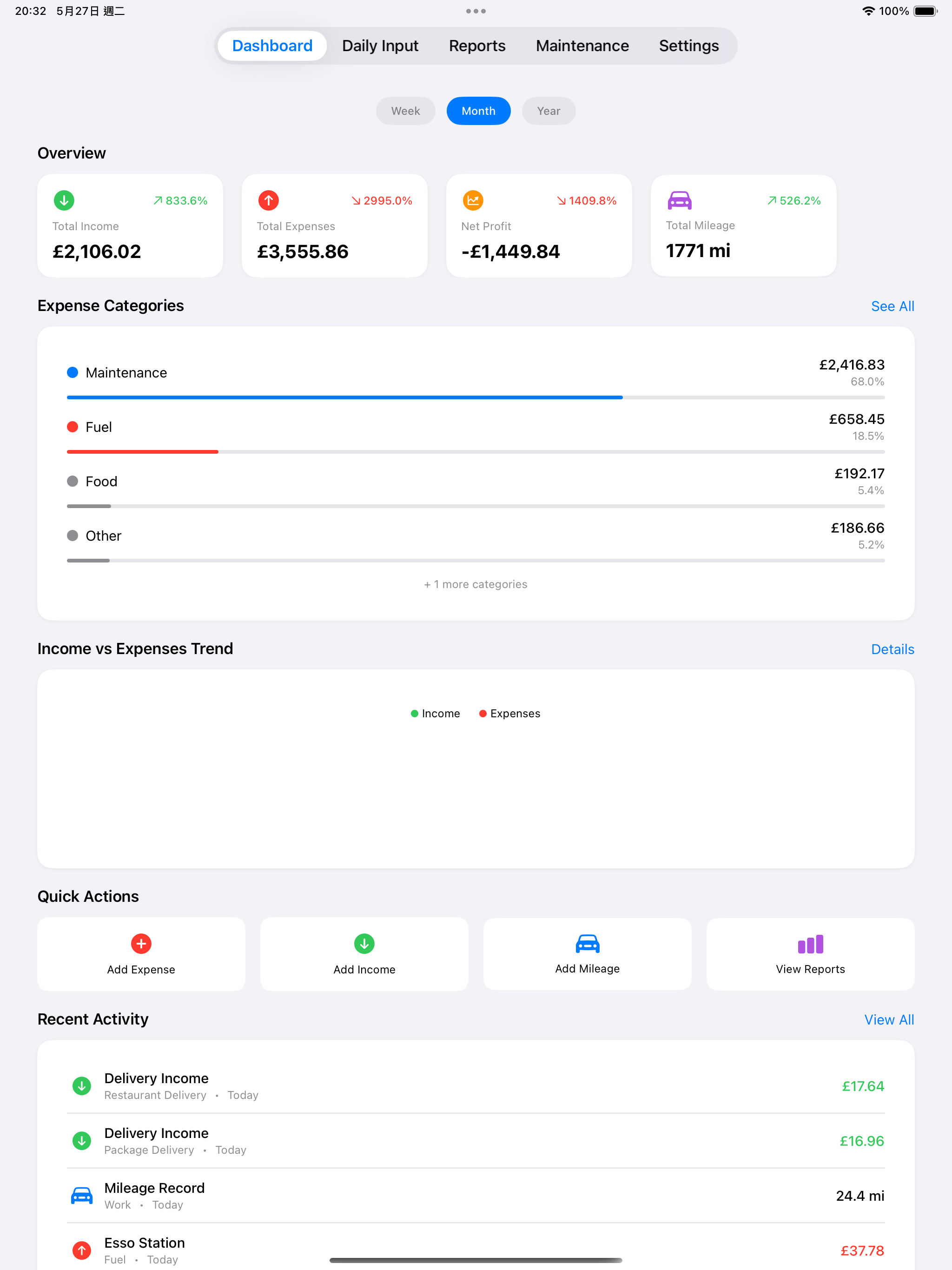952x1270 pixels.
Task: Tap the blue car Add Mileage icon
Action: coord(587,943)
